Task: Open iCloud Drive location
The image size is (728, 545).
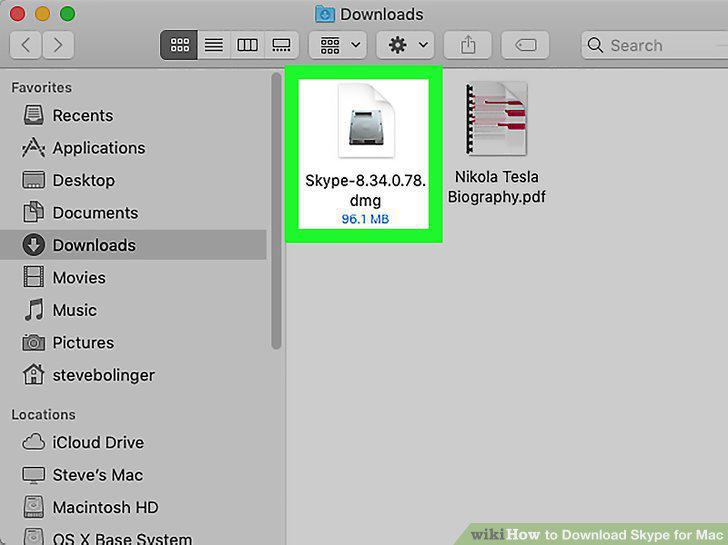Action: tap(133, 442)
